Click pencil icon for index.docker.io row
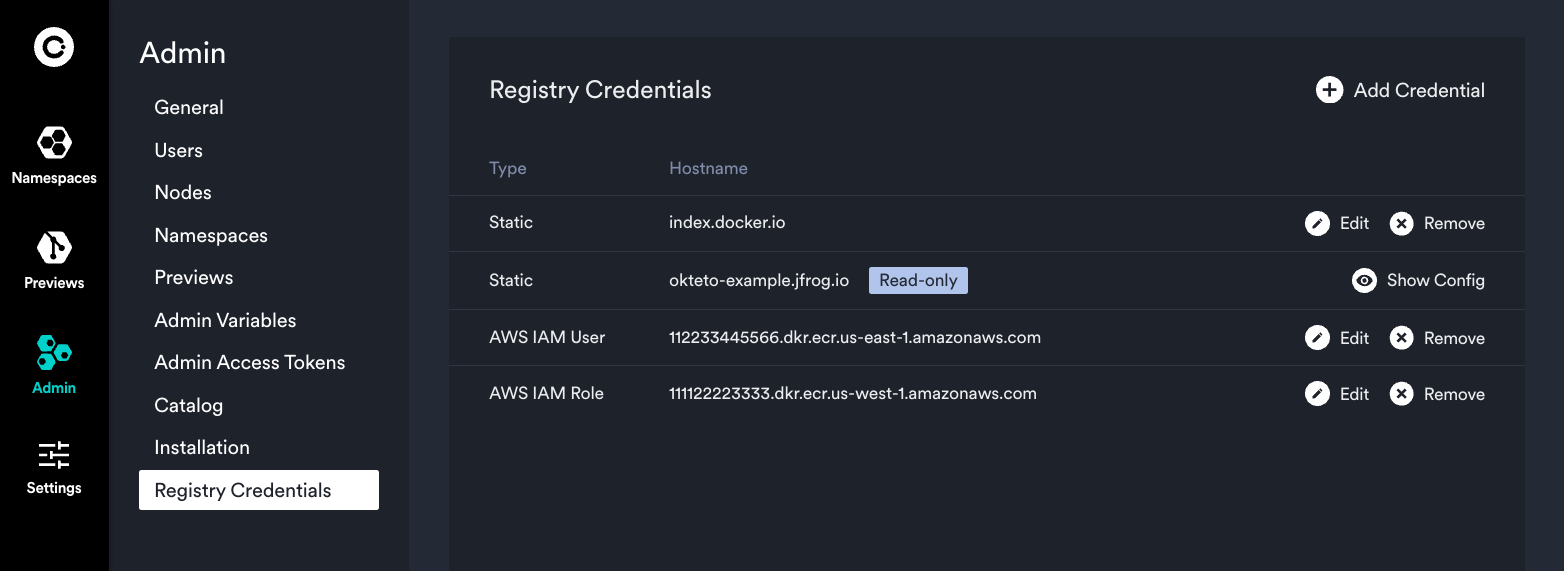The width and height of the screenshot is (1564, 571). (1317, 223)
